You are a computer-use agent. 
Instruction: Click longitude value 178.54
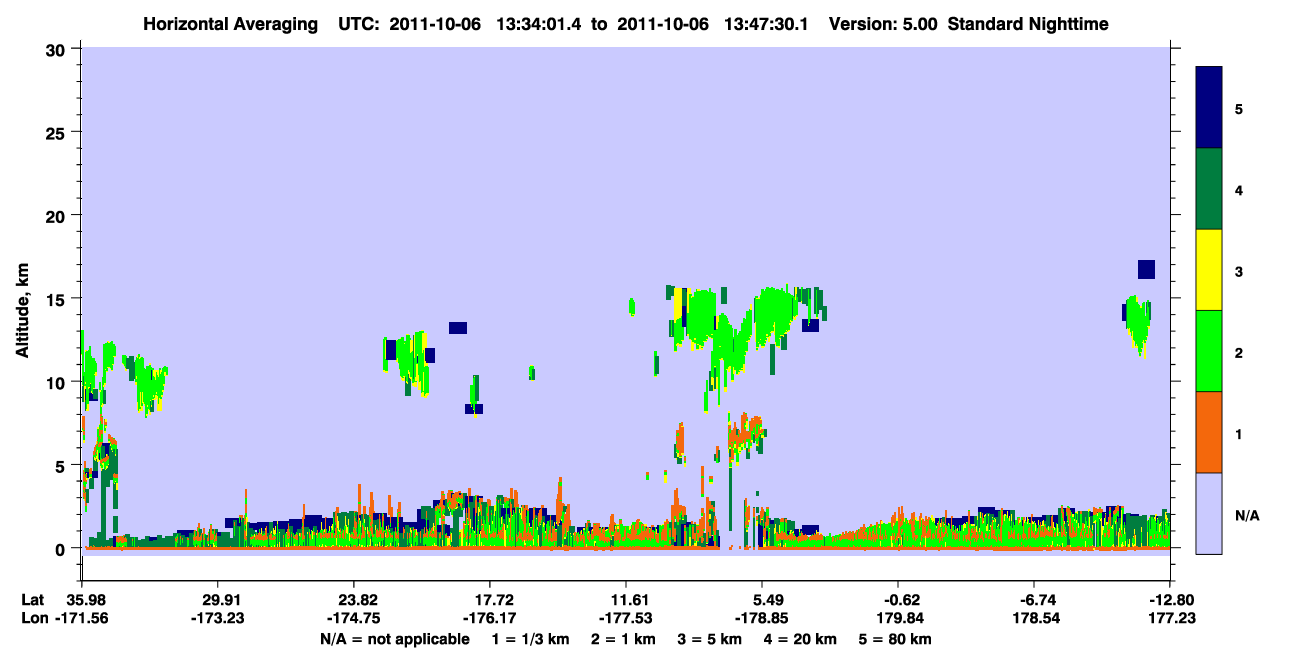(x=1034, y=619)
